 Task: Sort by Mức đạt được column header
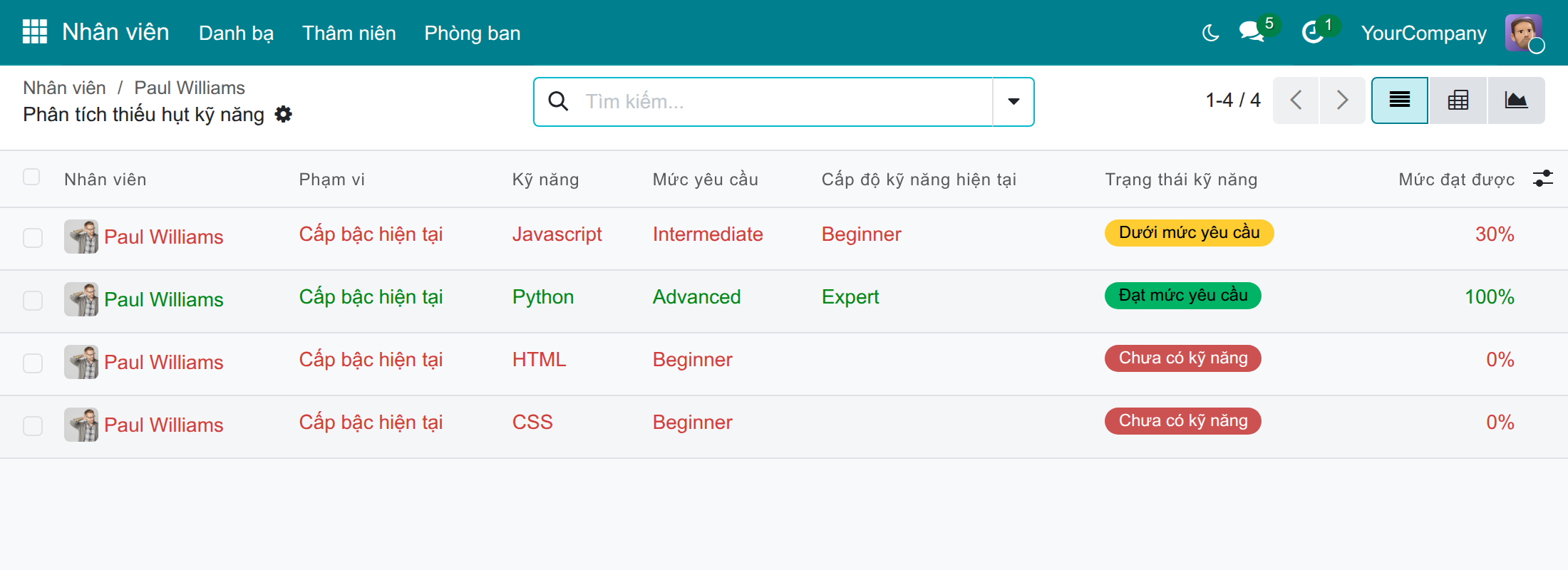(1456, 180)
